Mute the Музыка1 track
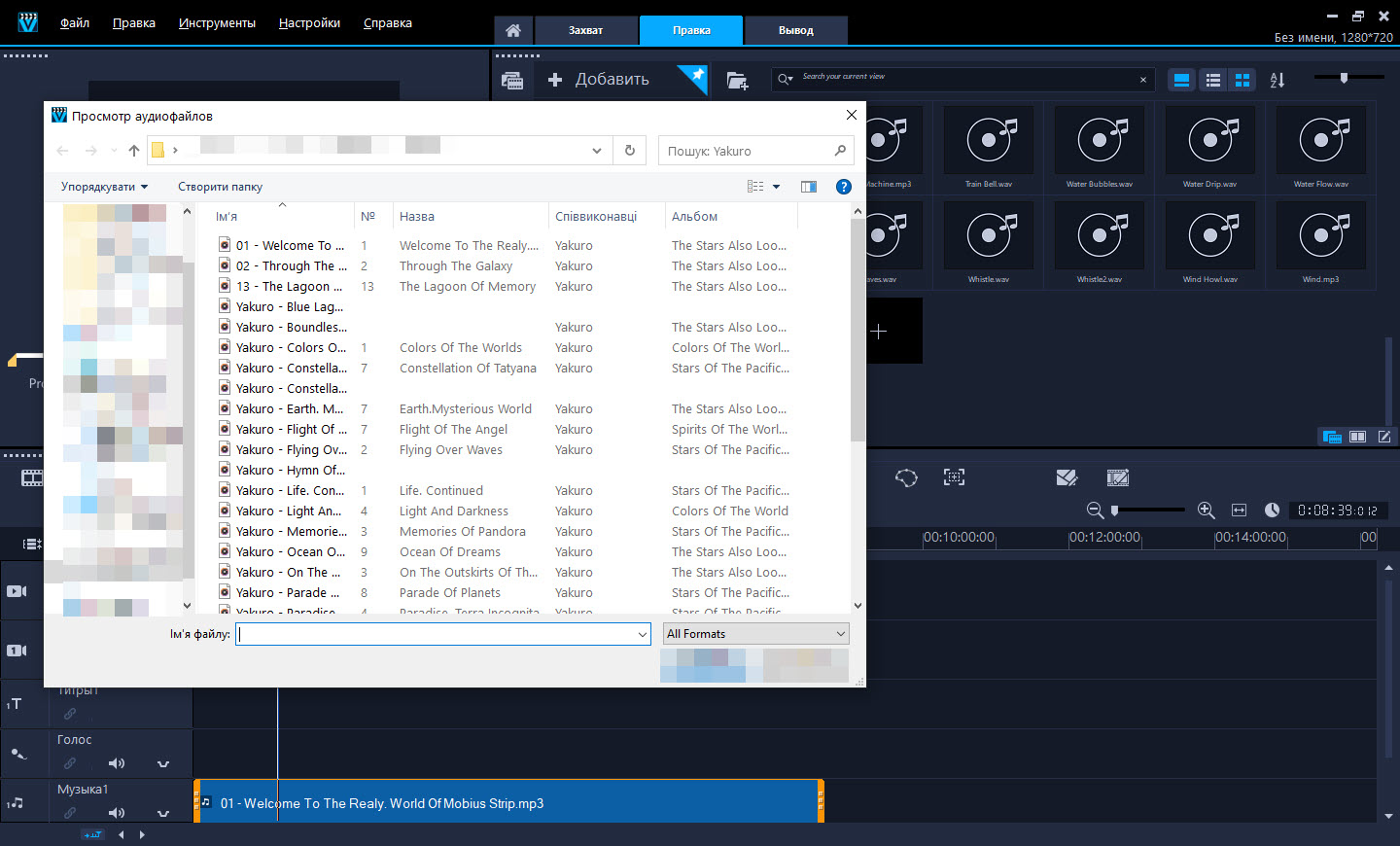This screenshot has height=846, width=1400. tap(117, 813)
